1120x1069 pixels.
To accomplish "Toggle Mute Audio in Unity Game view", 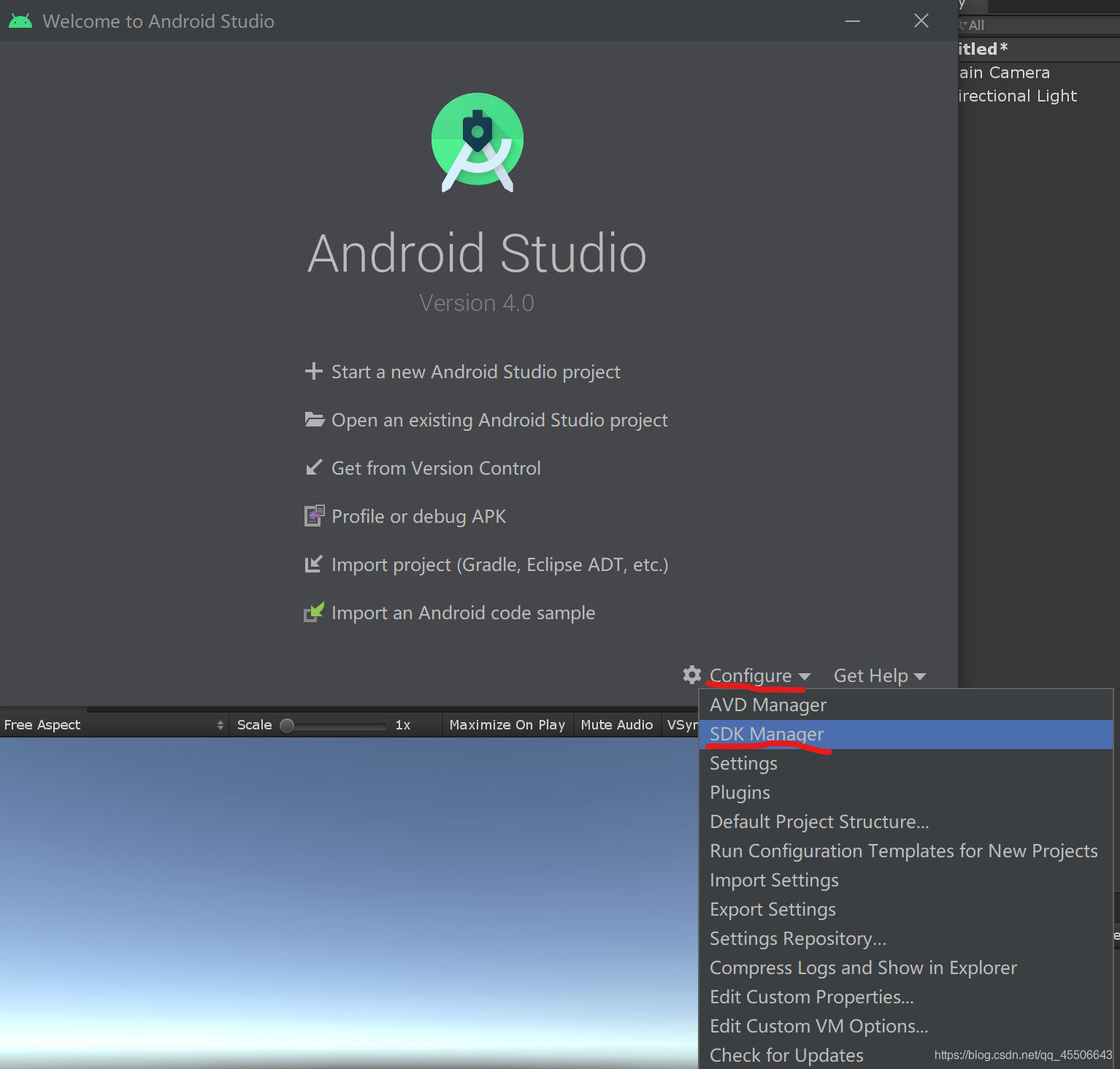I will point(617,724).
